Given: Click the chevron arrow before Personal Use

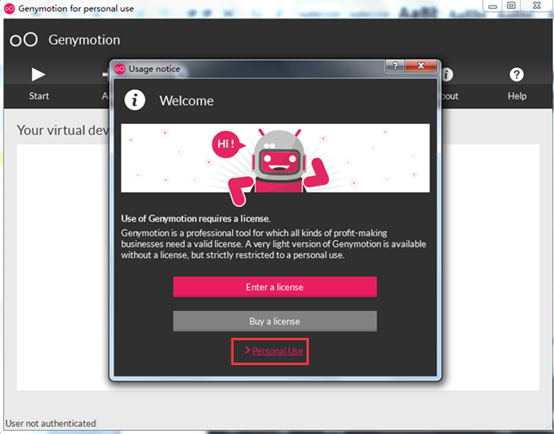Looking at the screenshot, I should click(x=247, y=350).
